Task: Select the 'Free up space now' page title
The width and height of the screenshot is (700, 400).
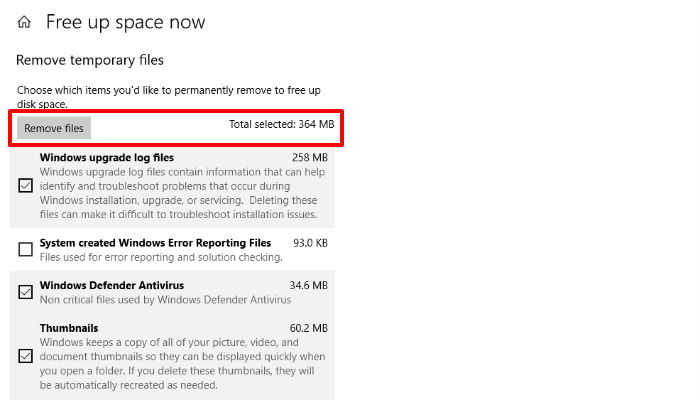Action: pos(125,22)
